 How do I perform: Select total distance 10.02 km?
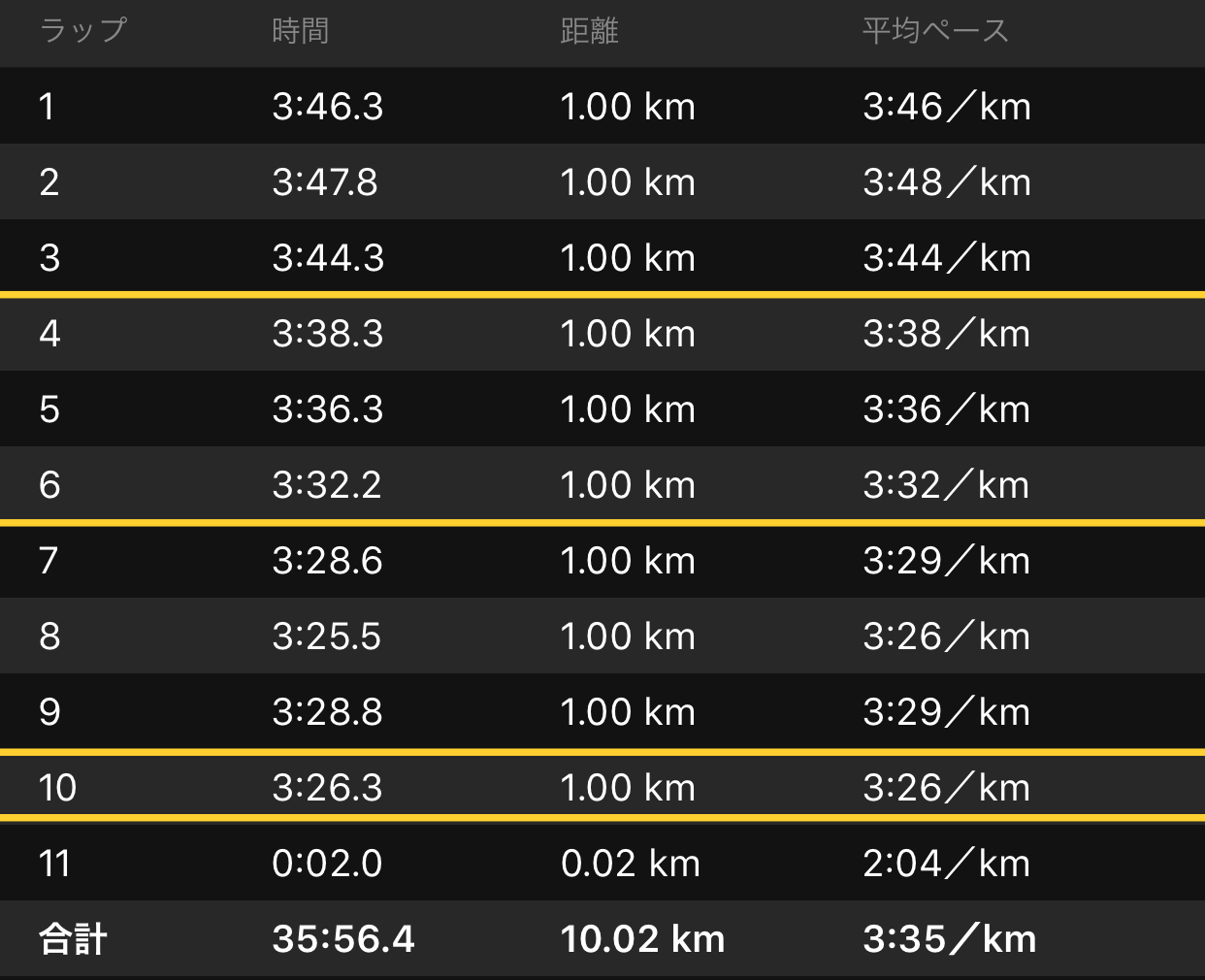642,939
